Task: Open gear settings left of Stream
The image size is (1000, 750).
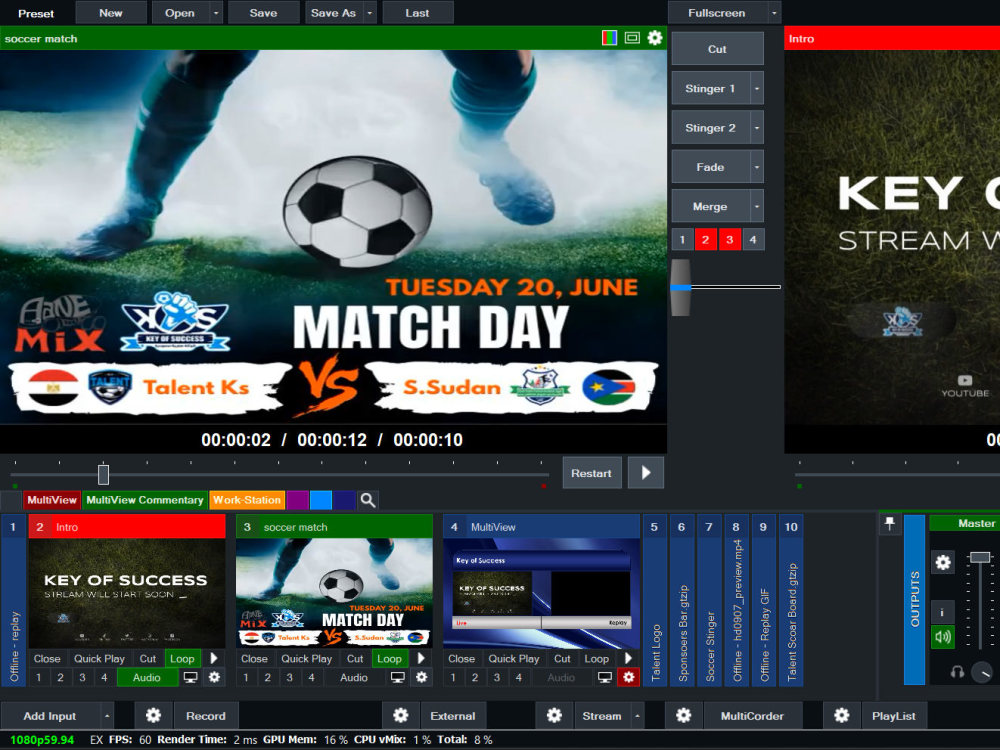Action: coord(554,716)
